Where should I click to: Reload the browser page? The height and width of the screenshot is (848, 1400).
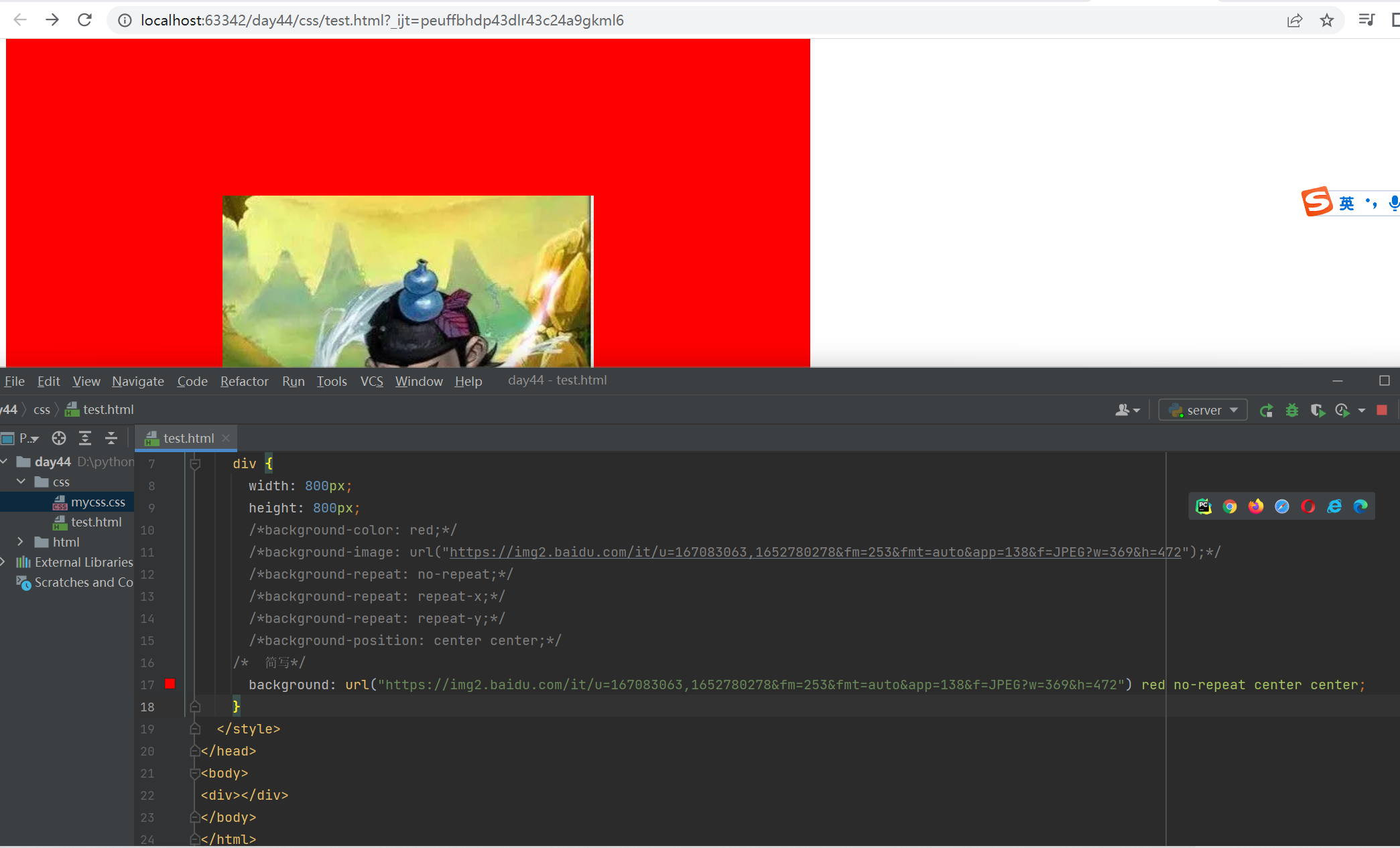click(x=84, y=20)
